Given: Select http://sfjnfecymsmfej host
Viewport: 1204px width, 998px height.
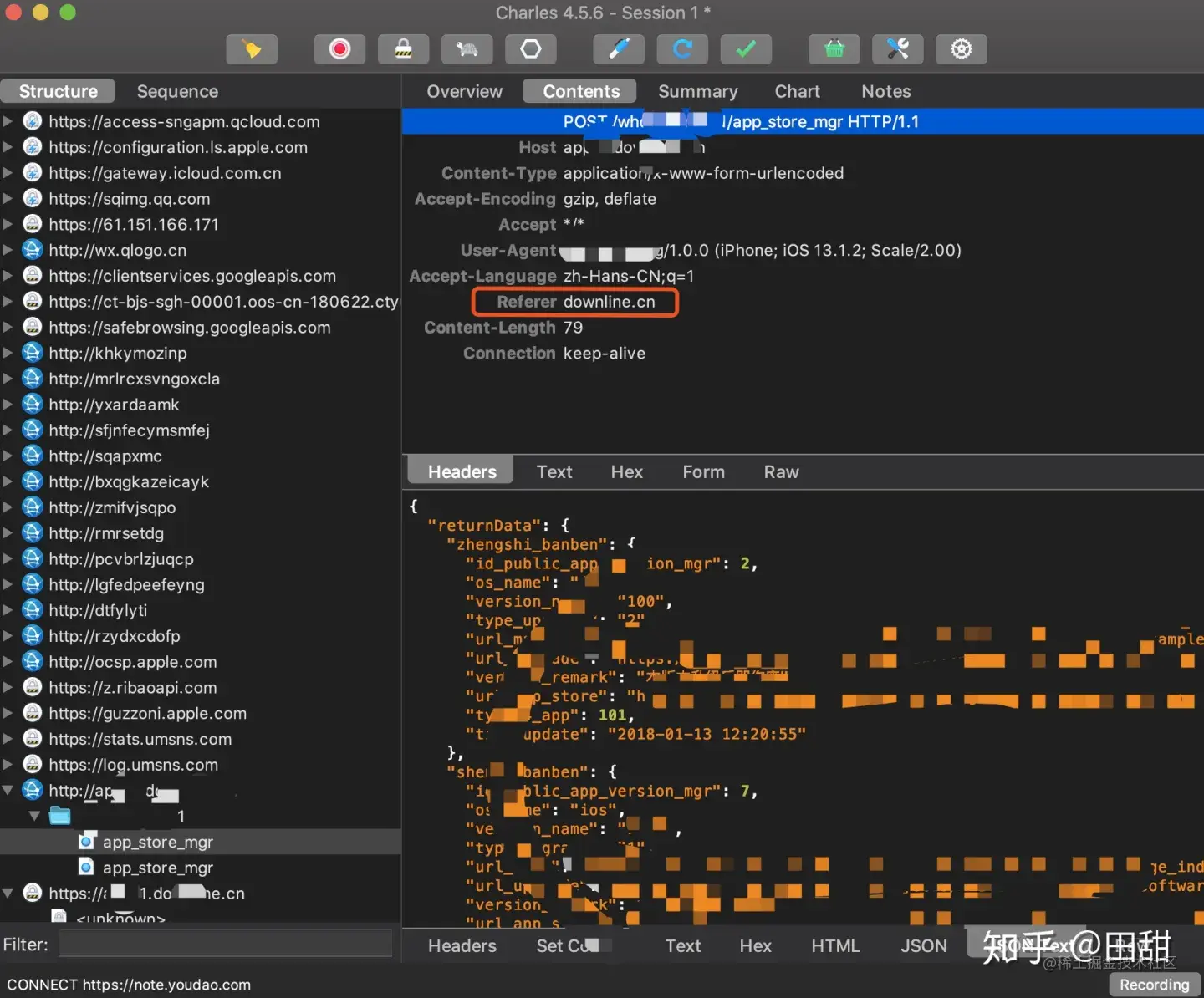Looking at the screenshot, I should [129, 430].
